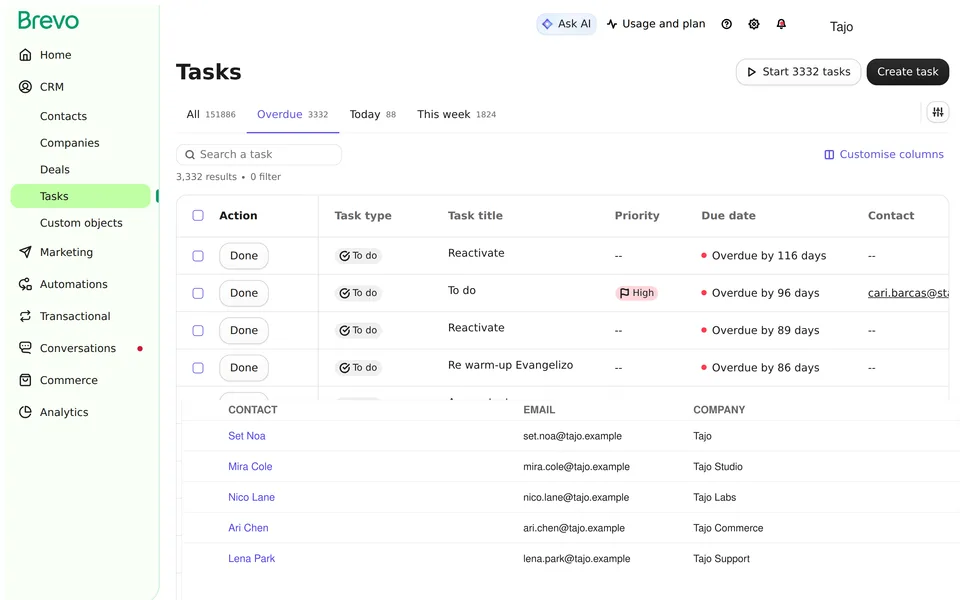
Task: Click the To do task title
Action: pos(462,290)
